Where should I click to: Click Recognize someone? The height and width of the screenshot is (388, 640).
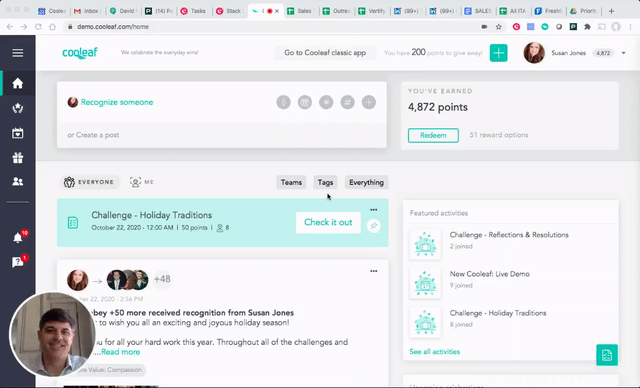pos(117,102)
